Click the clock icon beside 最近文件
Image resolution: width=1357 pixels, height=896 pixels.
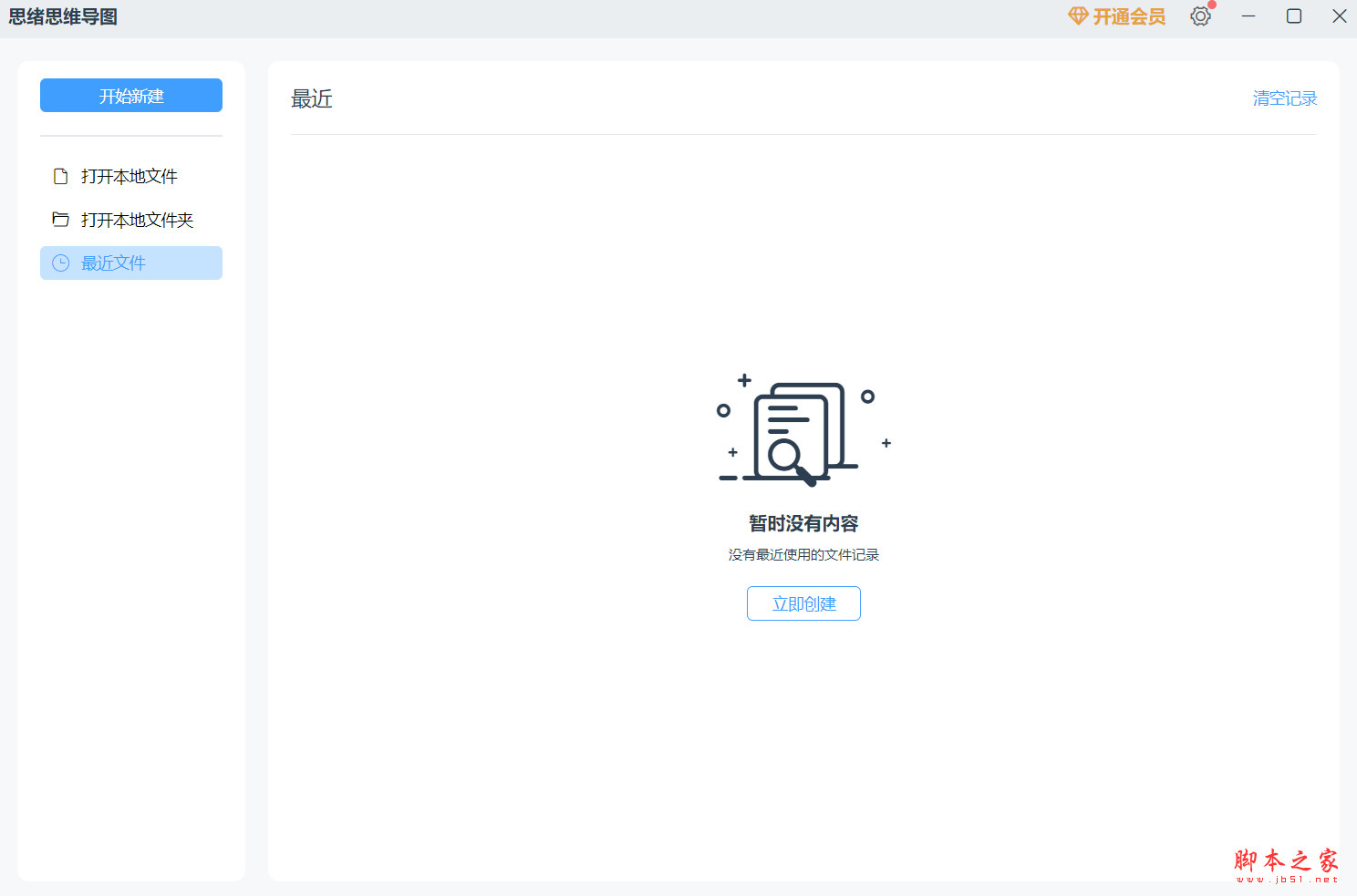pos(60,263)
